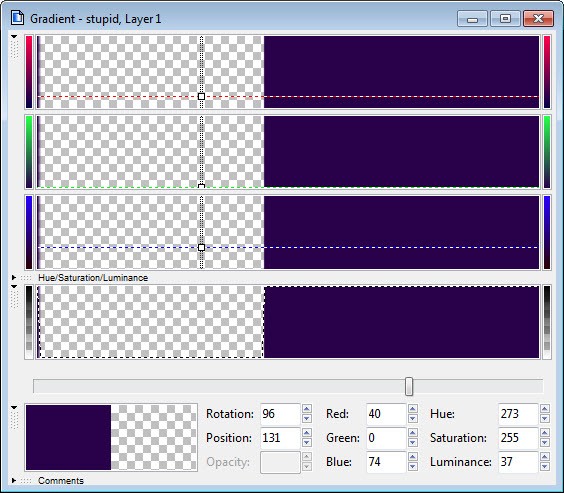Decrease Blue value with down arrow
The height and width of the screenshot is (493, 564).
pyautogui.click(x=413, y=467)
